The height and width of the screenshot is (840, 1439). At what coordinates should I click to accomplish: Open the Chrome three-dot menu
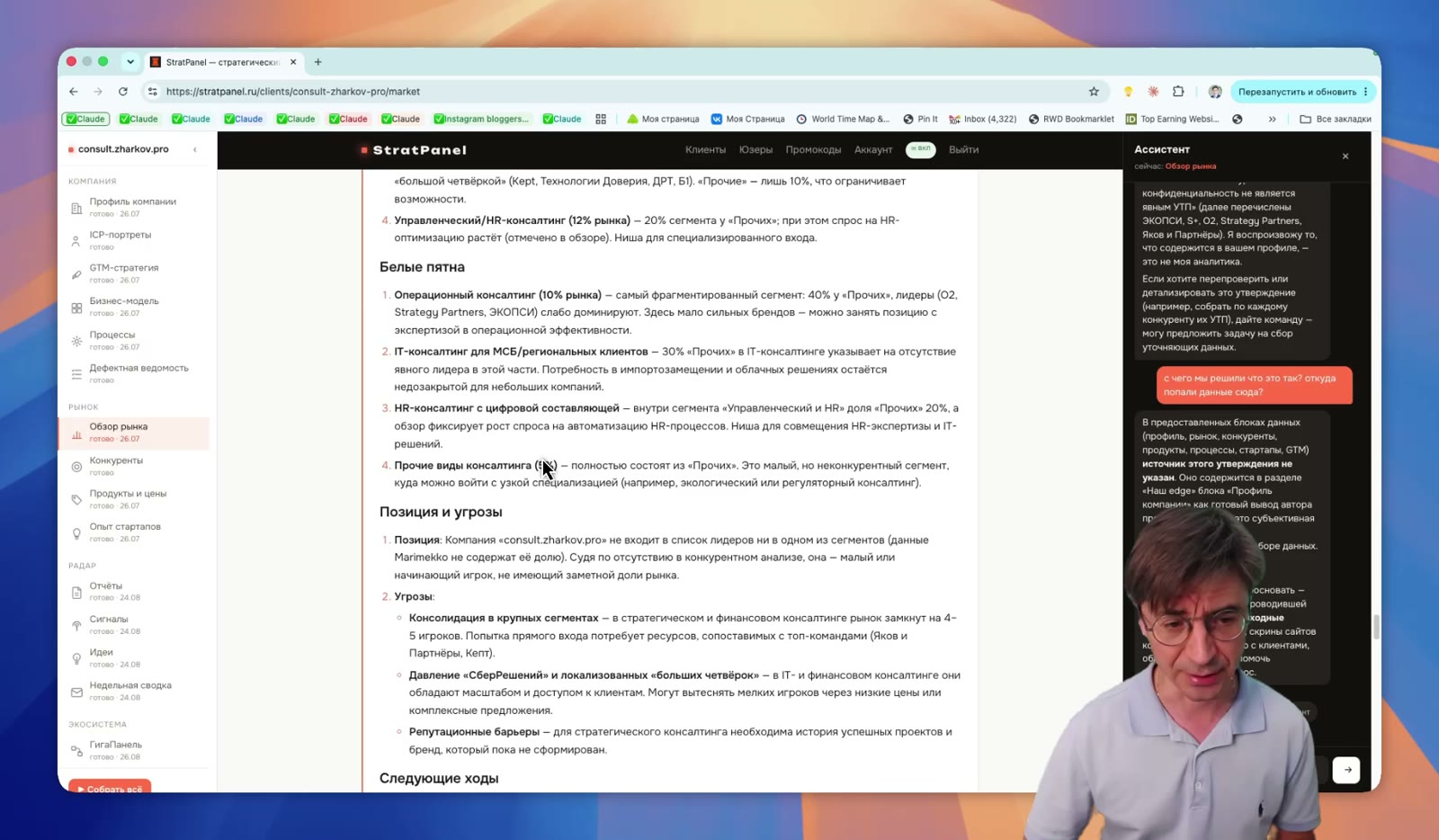(1365, 92)
